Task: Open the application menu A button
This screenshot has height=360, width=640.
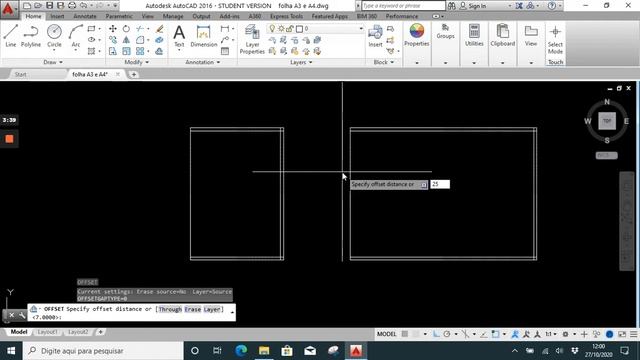Action: (8, 8)
